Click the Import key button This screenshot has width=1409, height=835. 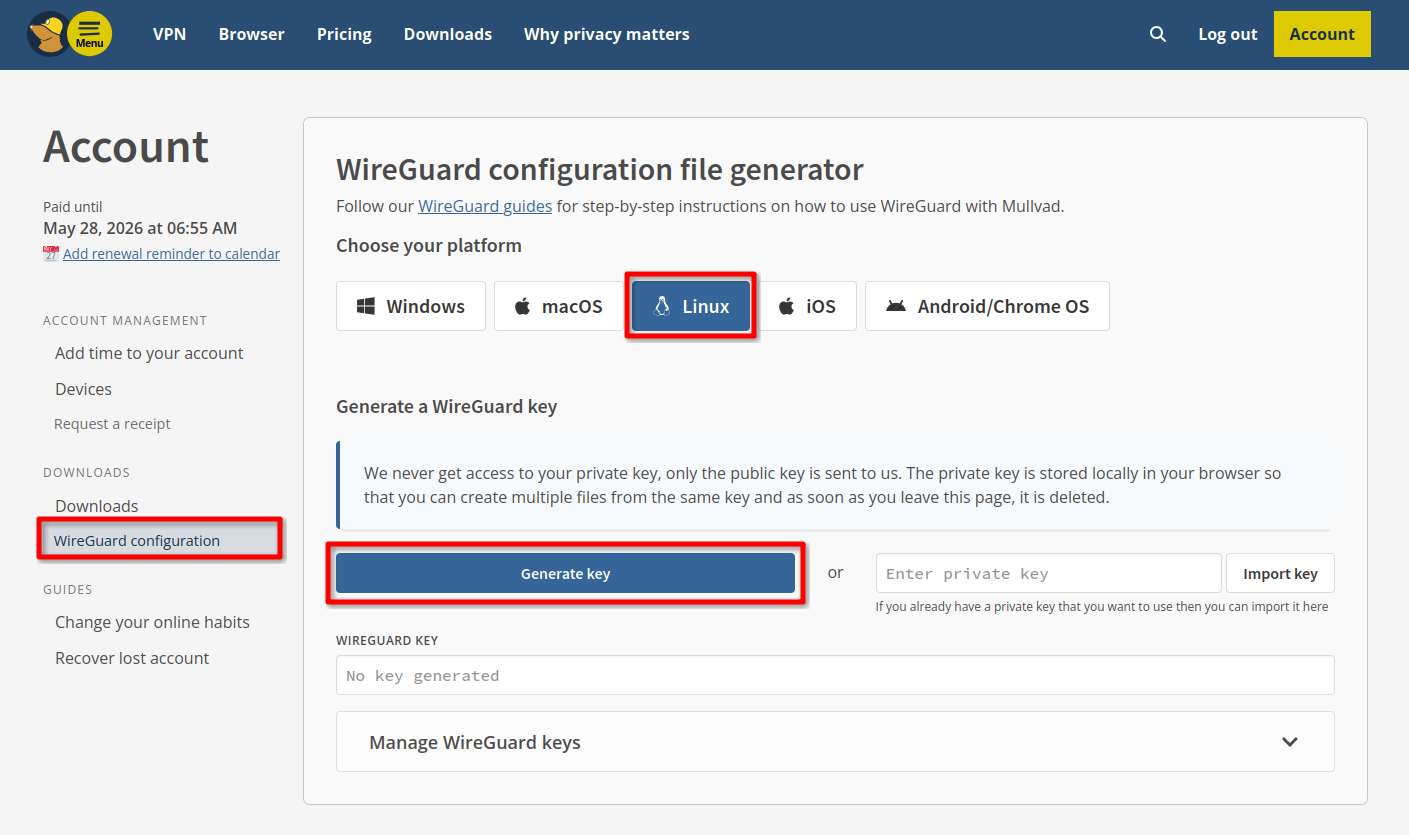1280,574
